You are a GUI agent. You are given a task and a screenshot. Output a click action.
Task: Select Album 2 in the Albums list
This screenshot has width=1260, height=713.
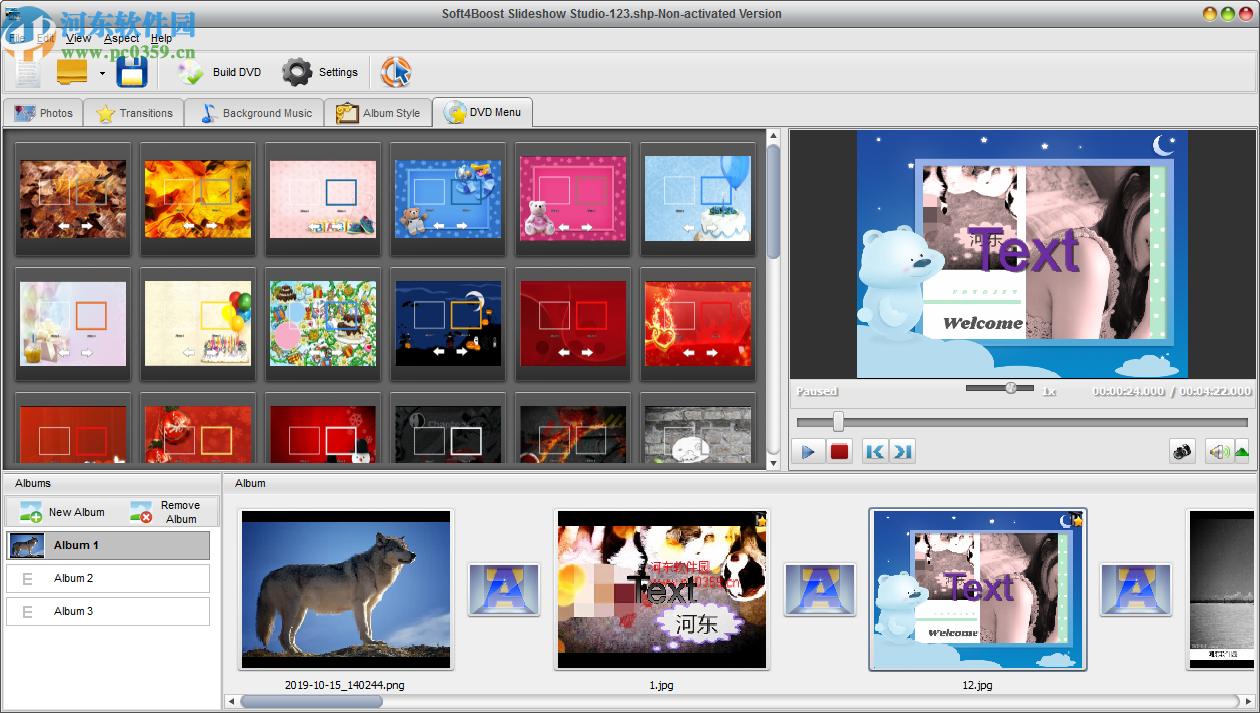click(107, 578)
